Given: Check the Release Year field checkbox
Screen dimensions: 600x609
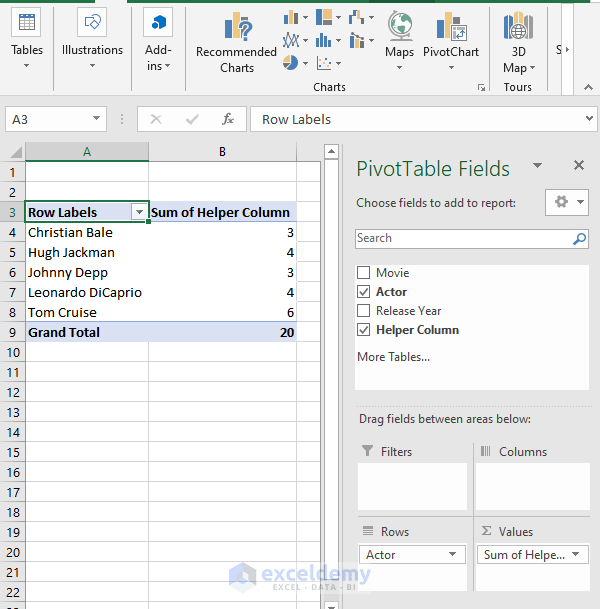Looking at the screenshot, I should coord(363,311).
